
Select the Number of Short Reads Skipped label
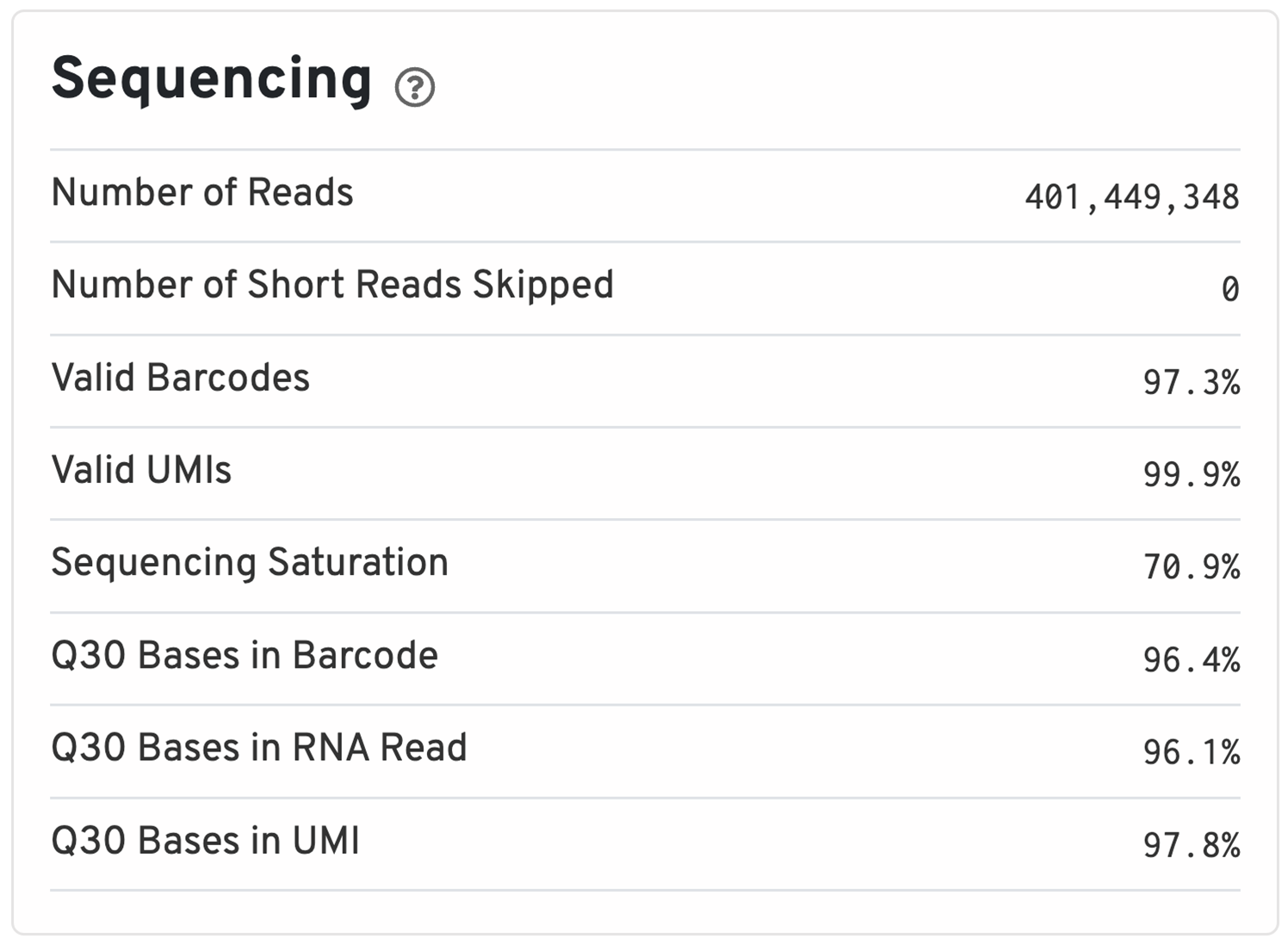[332, 285]
